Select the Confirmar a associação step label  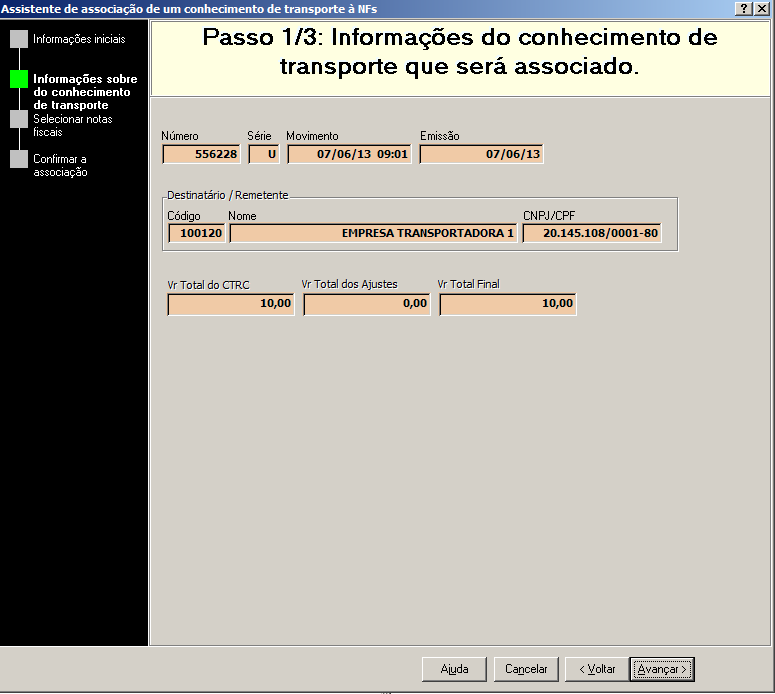pyautogui.click(x=60, y=165)
